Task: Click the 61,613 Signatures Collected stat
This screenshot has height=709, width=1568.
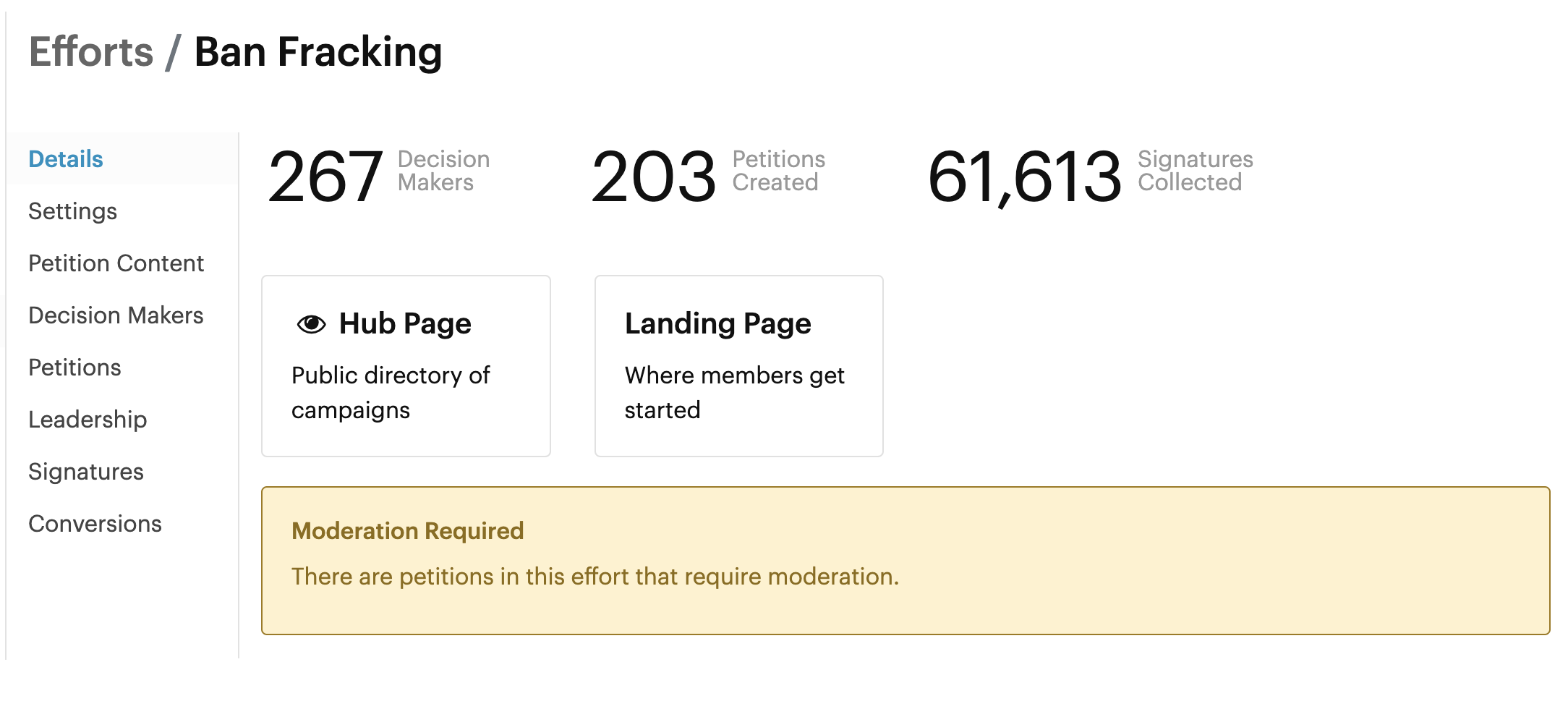Action: click(x=1091, y=175)
